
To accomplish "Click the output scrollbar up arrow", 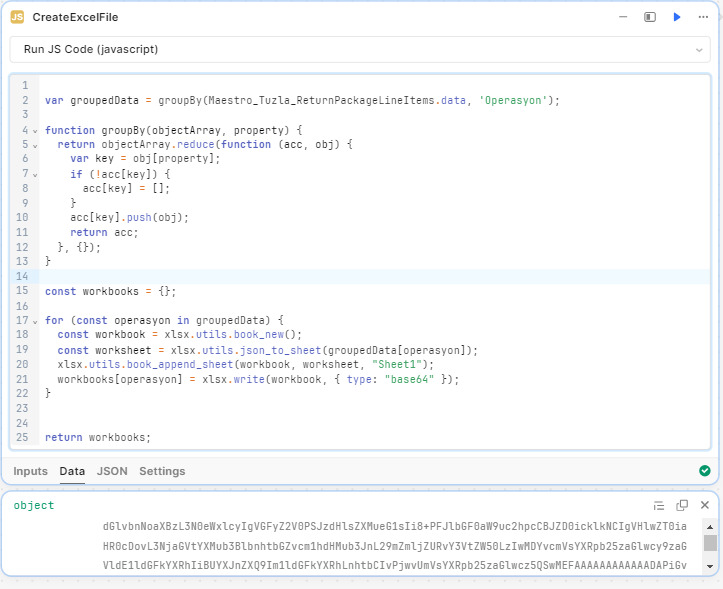I will tap(710, 527).
